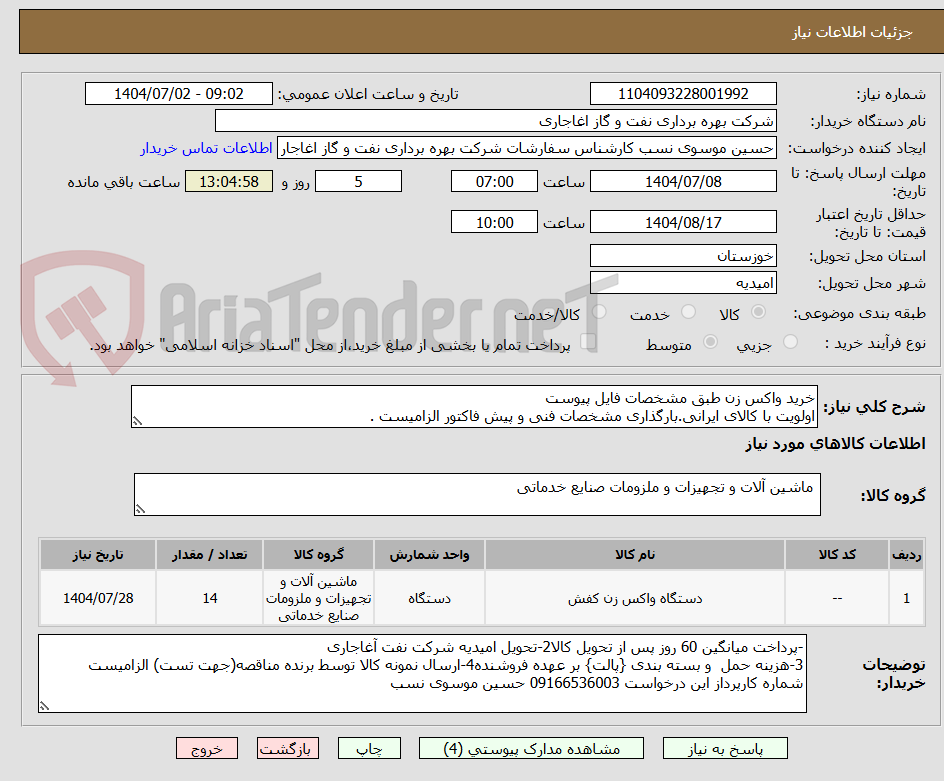Click the resize arrow on گروه کالا box

coord(140,508)
